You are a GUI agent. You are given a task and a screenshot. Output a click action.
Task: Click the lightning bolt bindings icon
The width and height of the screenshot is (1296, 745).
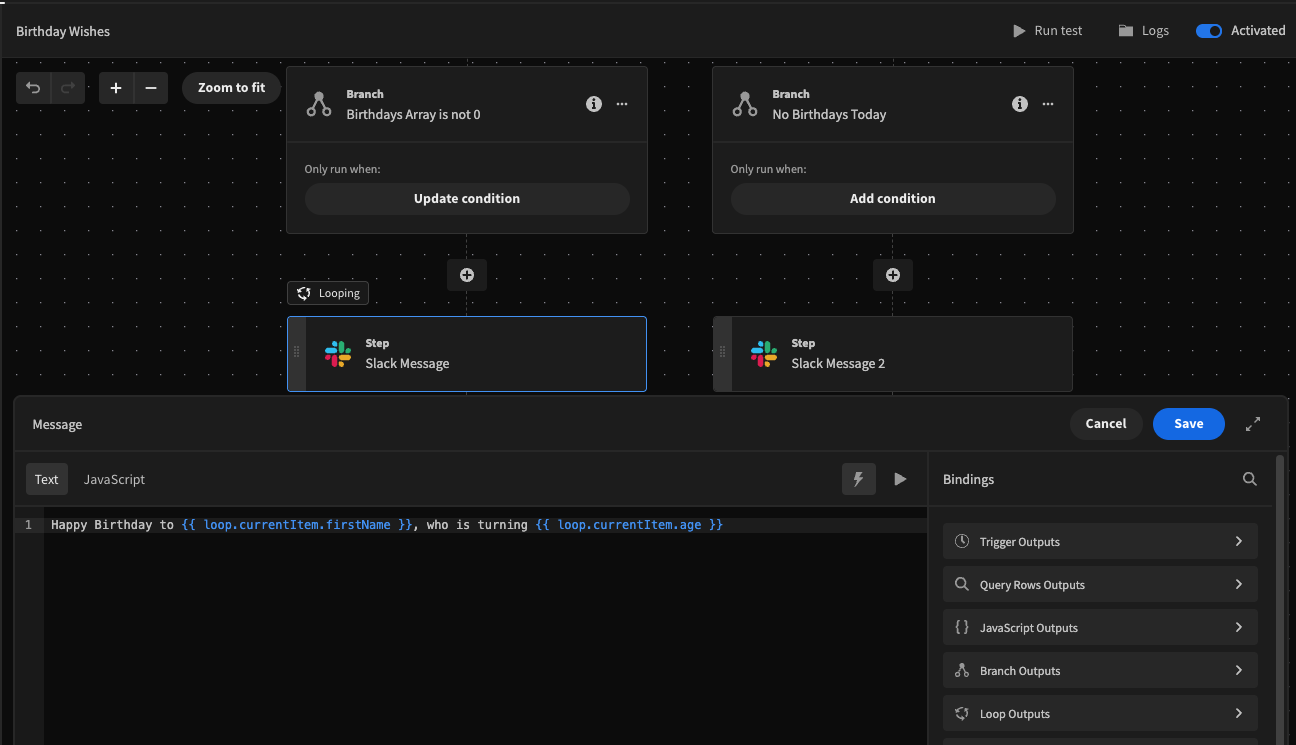click(x=858, y=479)
